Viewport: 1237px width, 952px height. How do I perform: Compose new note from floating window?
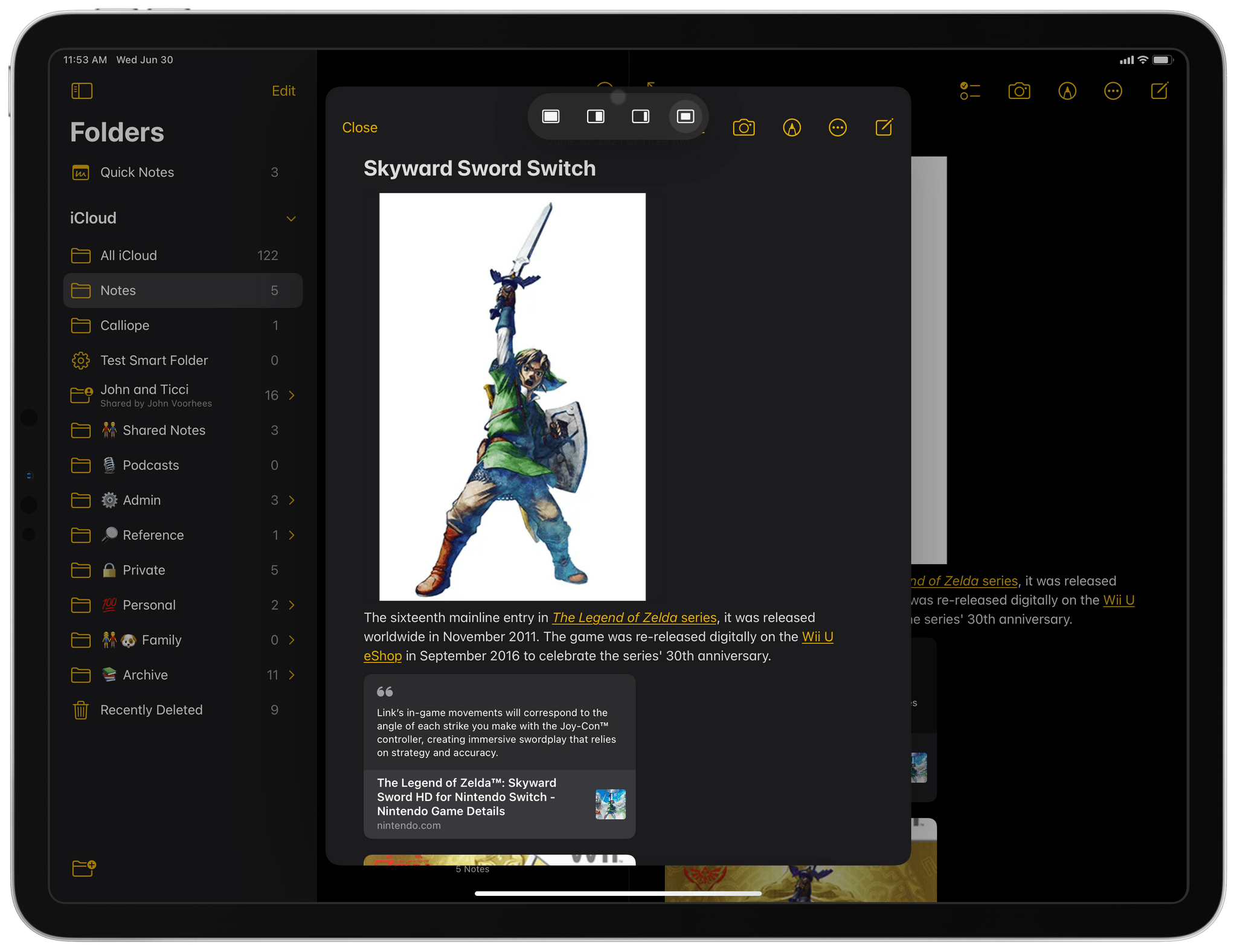tap(884, 127)
